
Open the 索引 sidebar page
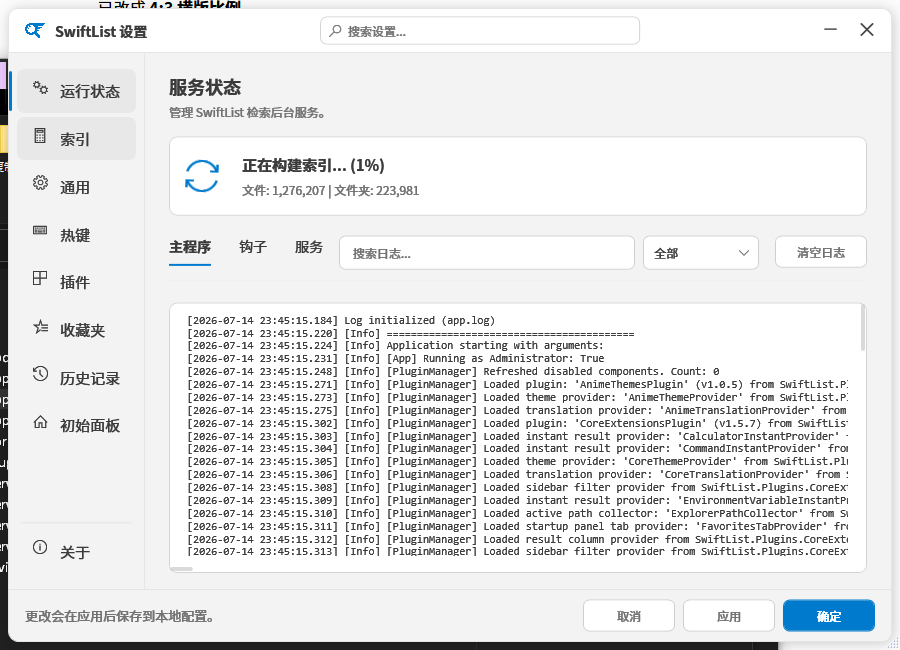pos(76,139)
